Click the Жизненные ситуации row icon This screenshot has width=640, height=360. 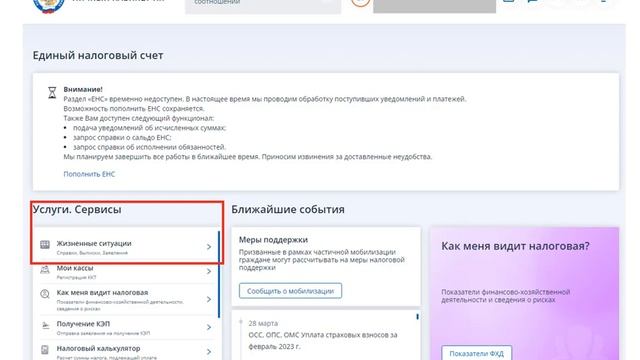(45, 244)
